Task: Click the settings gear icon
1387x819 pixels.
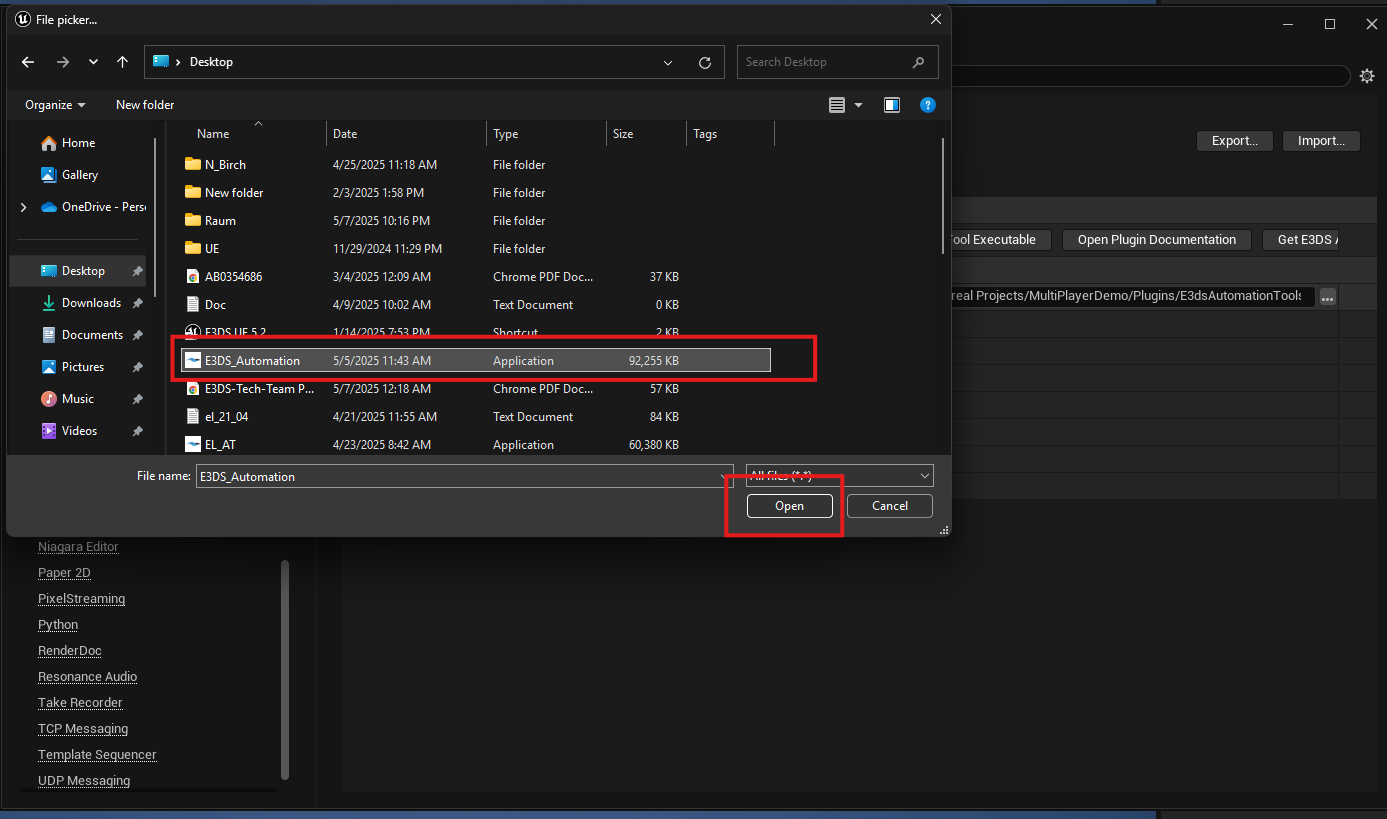Action: coord(1367,76)
